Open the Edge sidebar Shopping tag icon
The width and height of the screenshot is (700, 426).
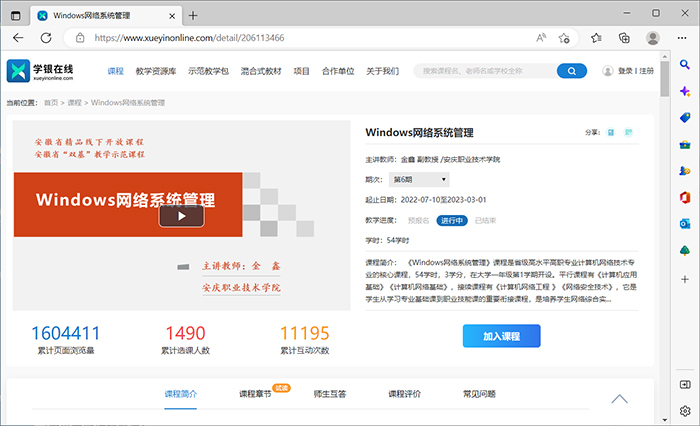685,117
